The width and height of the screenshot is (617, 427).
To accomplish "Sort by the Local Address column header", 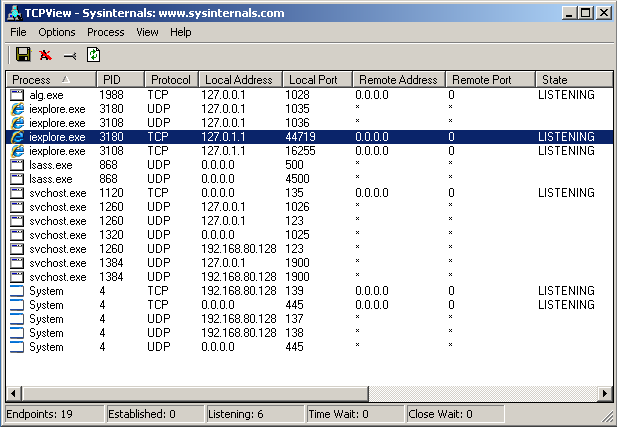I will [x=240, y=79].
